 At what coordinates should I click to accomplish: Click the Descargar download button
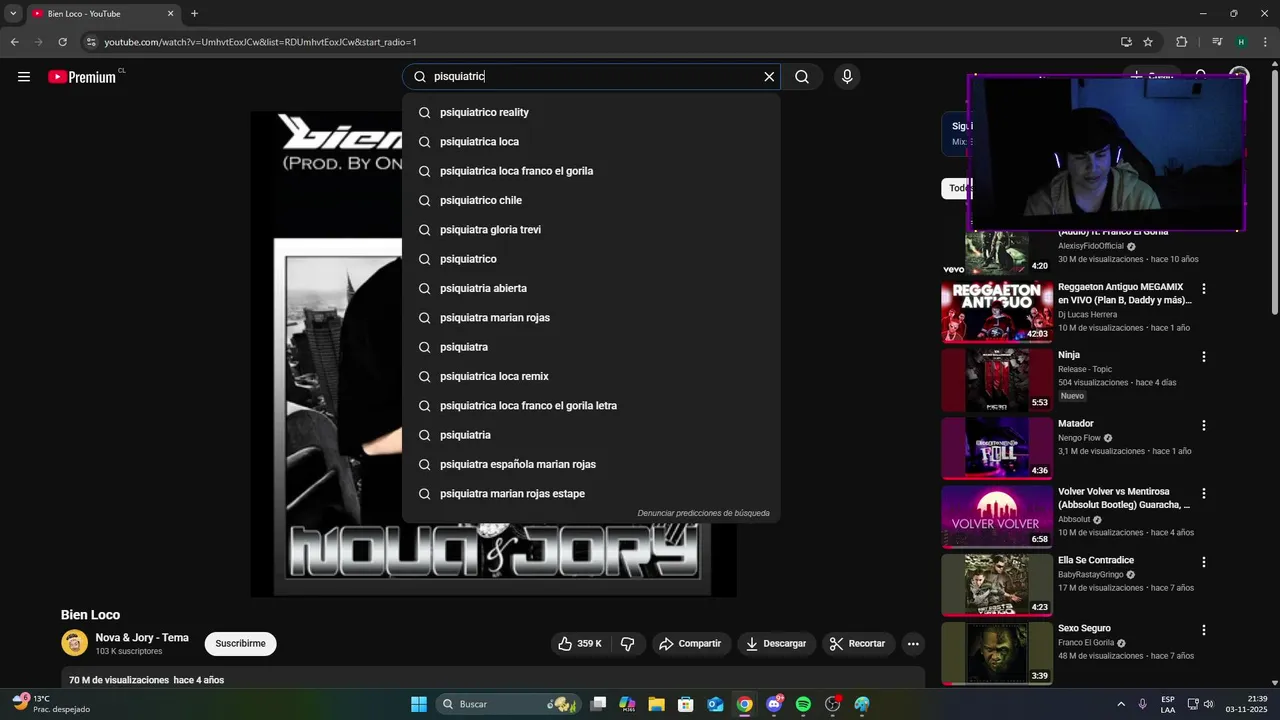click(776, 644)
